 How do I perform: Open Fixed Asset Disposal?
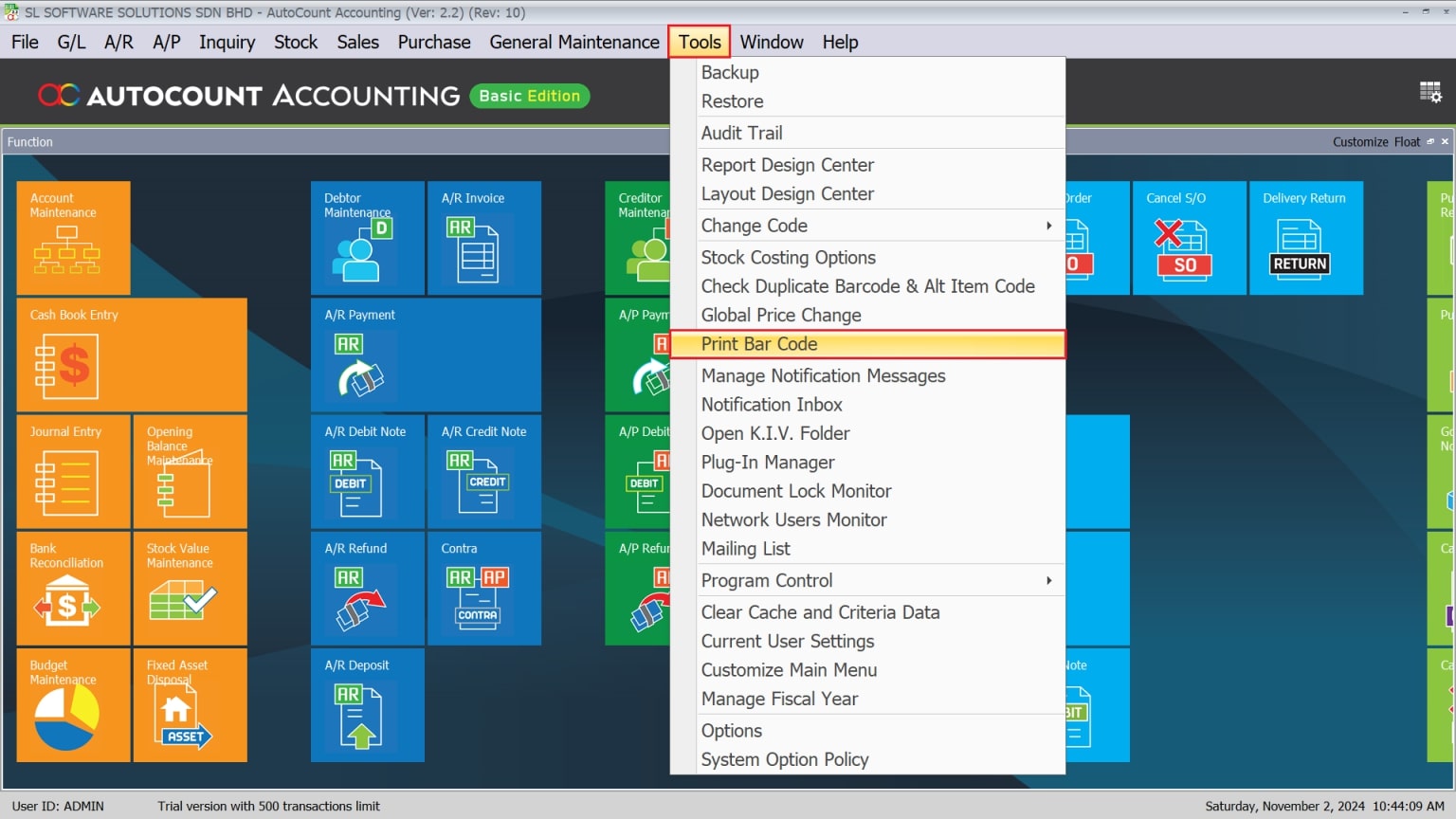190,705
